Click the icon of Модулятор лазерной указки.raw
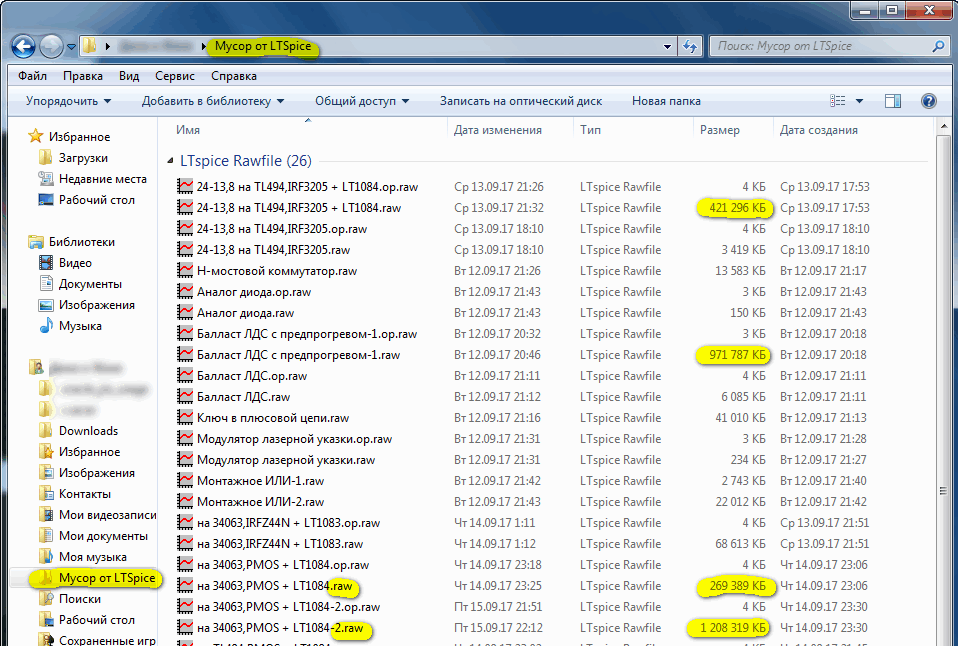The width and height of the screenshot is (958, 646). (185, 460)
